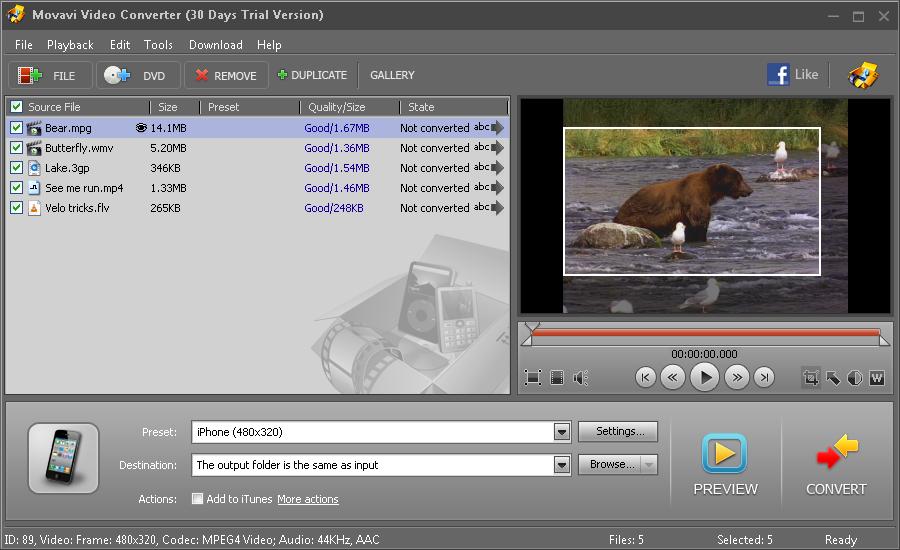Viewport: 900px width, 550px height.
Task: Click the film frame snapshot icon
Action: pos(557,377)
